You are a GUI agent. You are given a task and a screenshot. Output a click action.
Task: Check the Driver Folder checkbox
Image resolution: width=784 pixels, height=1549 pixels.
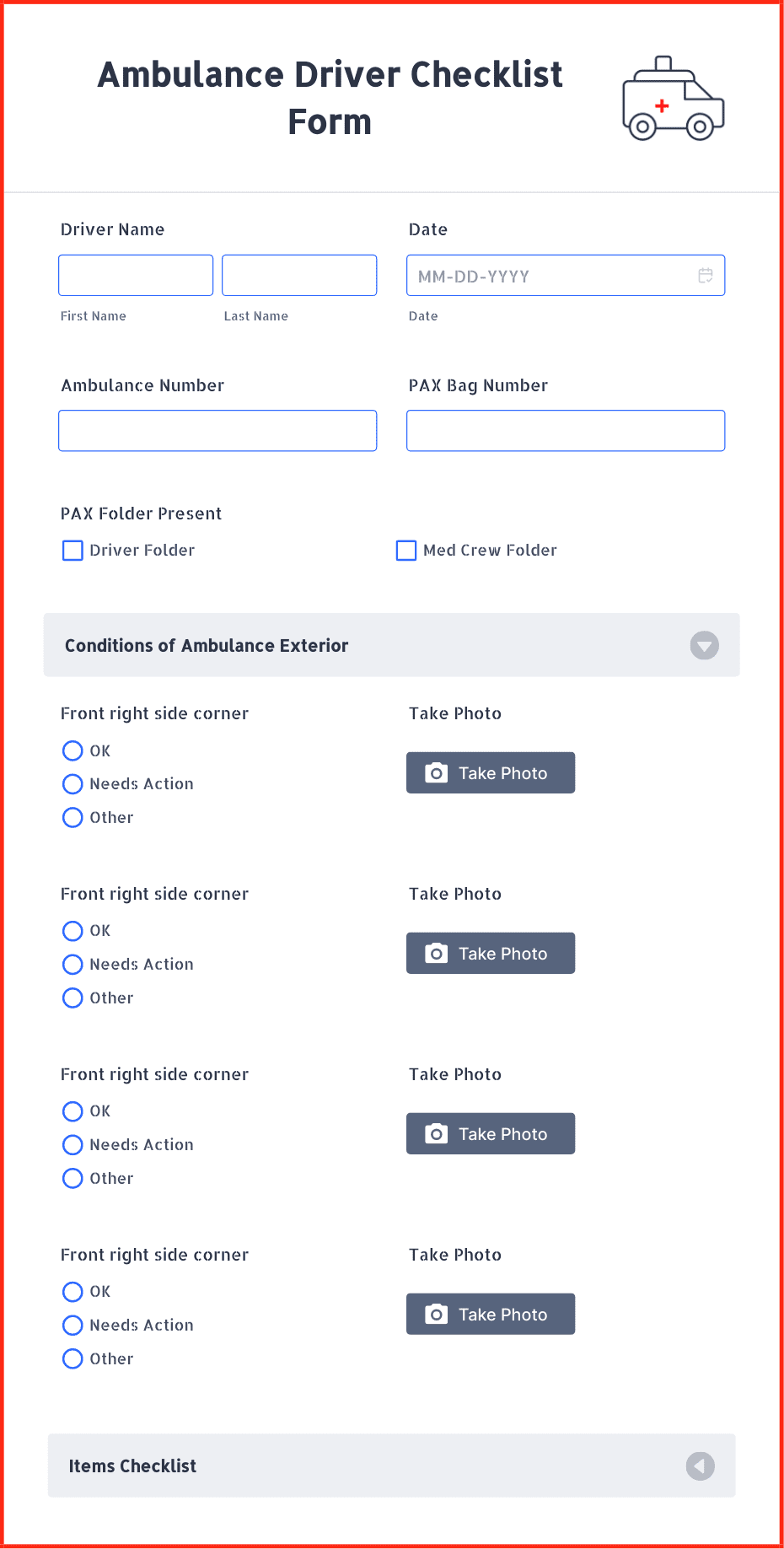point(72,550)
